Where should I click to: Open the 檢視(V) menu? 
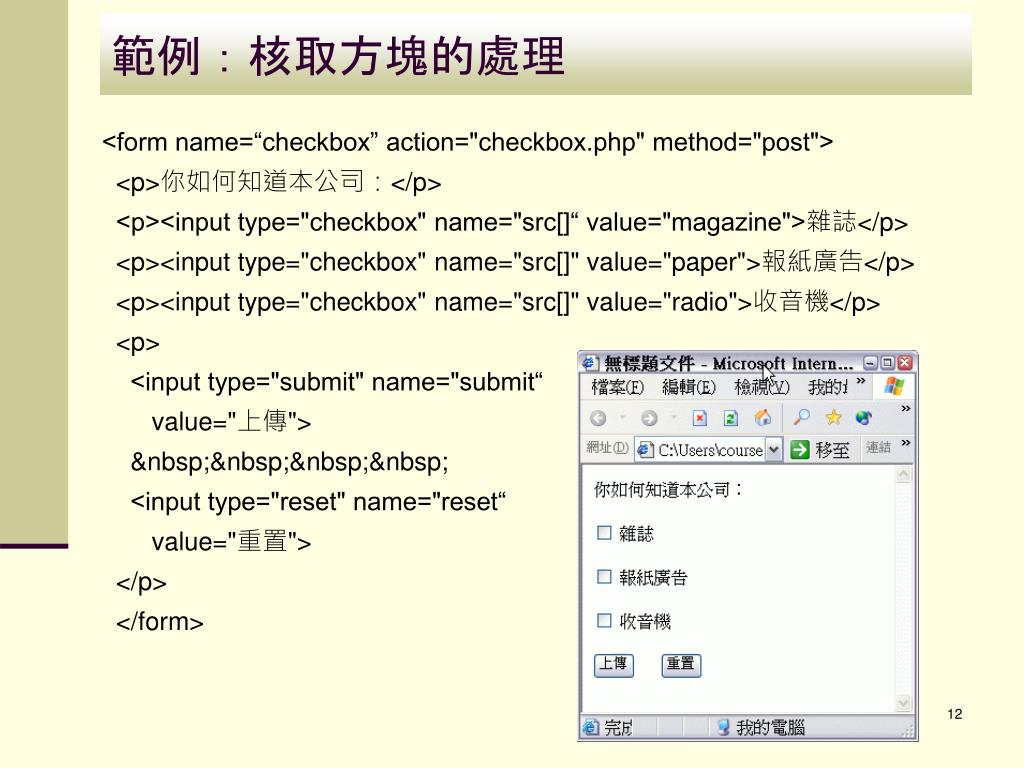[x=762, y=387]
